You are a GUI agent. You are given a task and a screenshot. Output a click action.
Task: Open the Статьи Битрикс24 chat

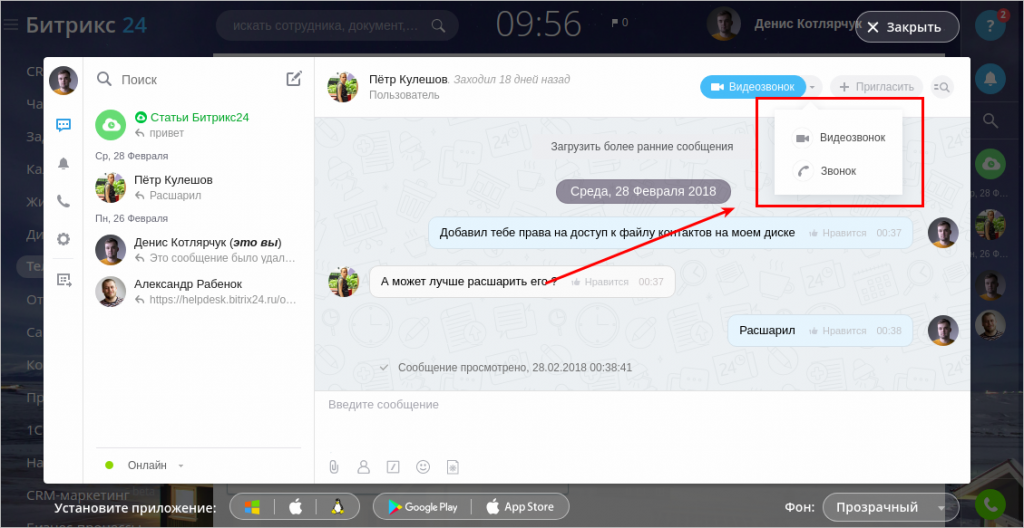[199, 125]
